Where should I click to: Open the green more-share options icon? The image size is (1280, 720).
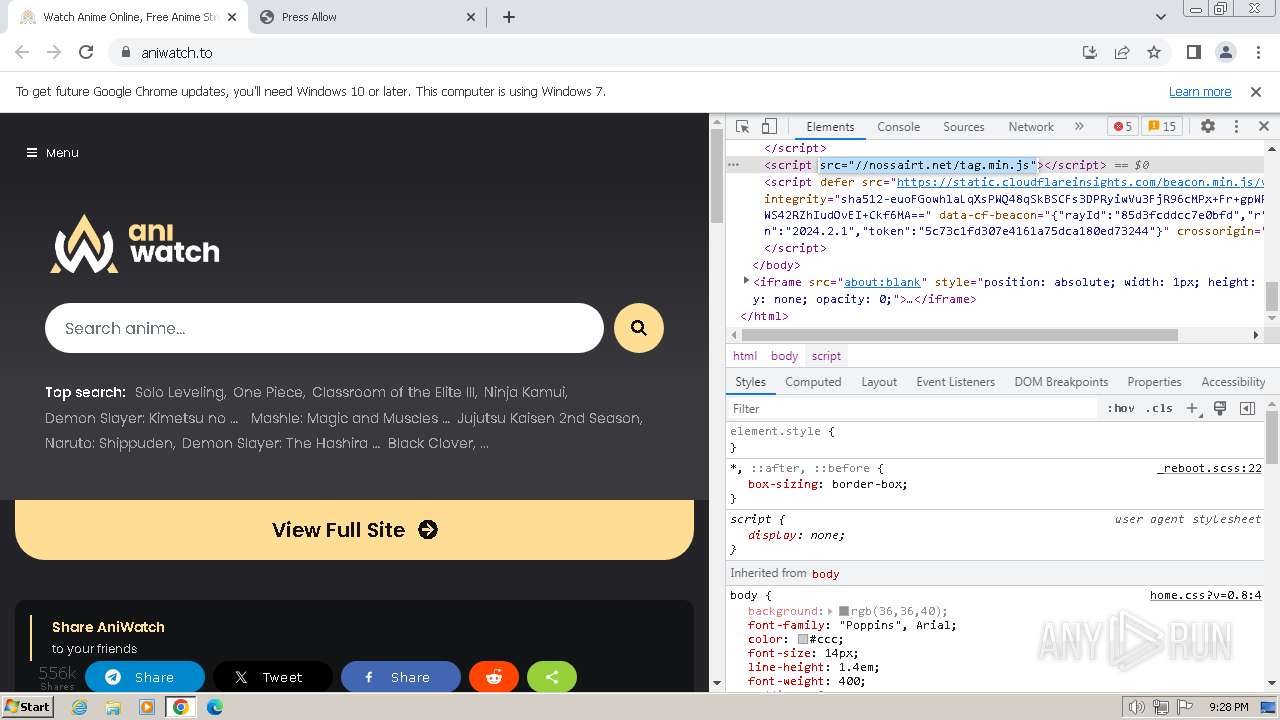(552, 677)
